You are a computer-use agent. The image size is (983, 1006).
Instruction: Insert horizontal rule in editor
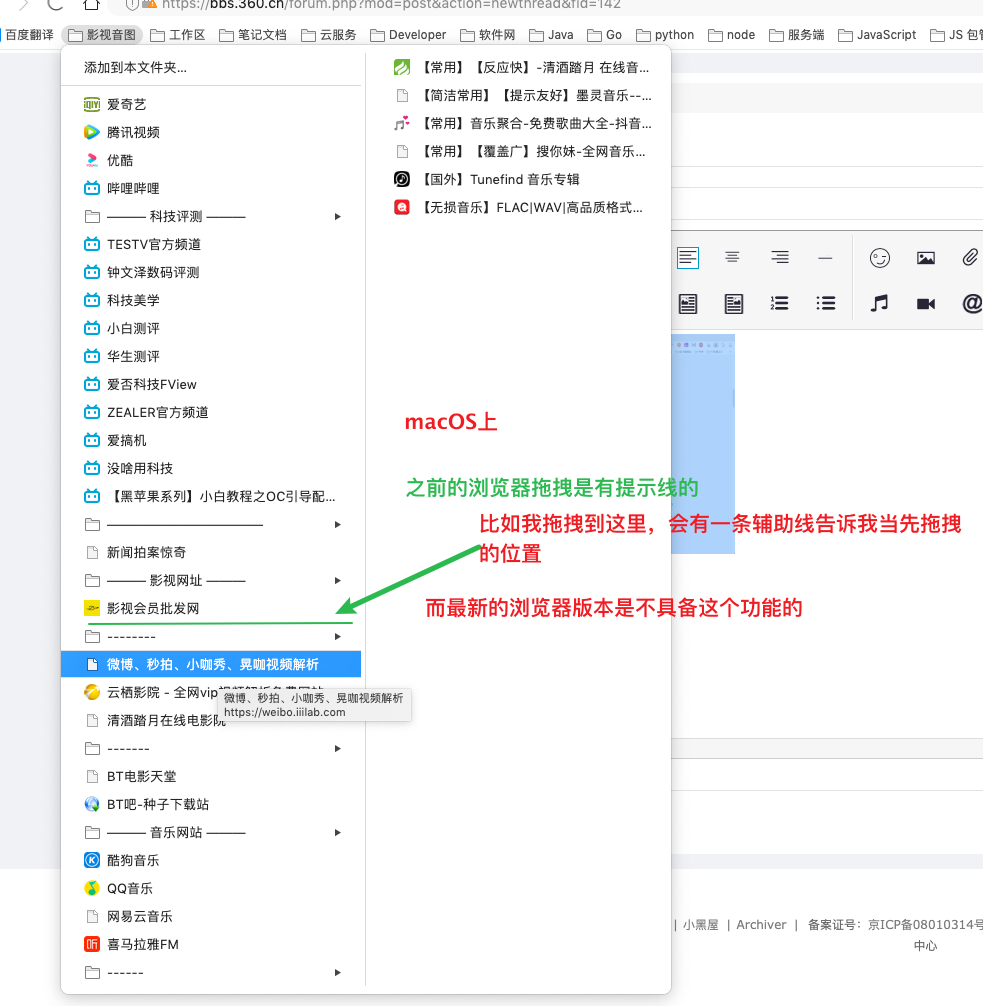click(825, 258)
